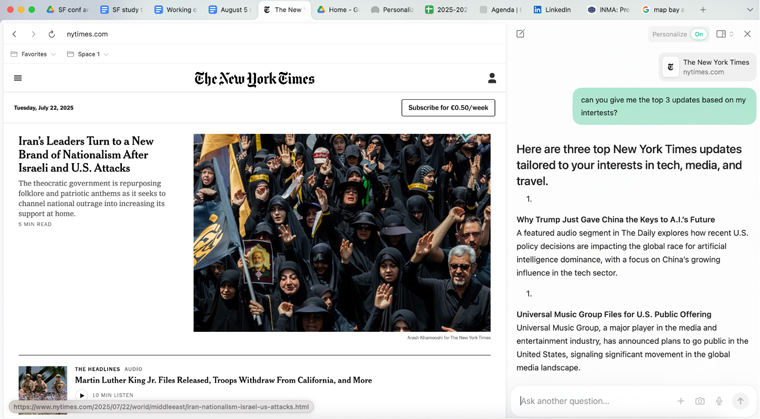Switch to the August 5 tab
Viewport: 760px width, 419px height.
(x=230, y=10)
